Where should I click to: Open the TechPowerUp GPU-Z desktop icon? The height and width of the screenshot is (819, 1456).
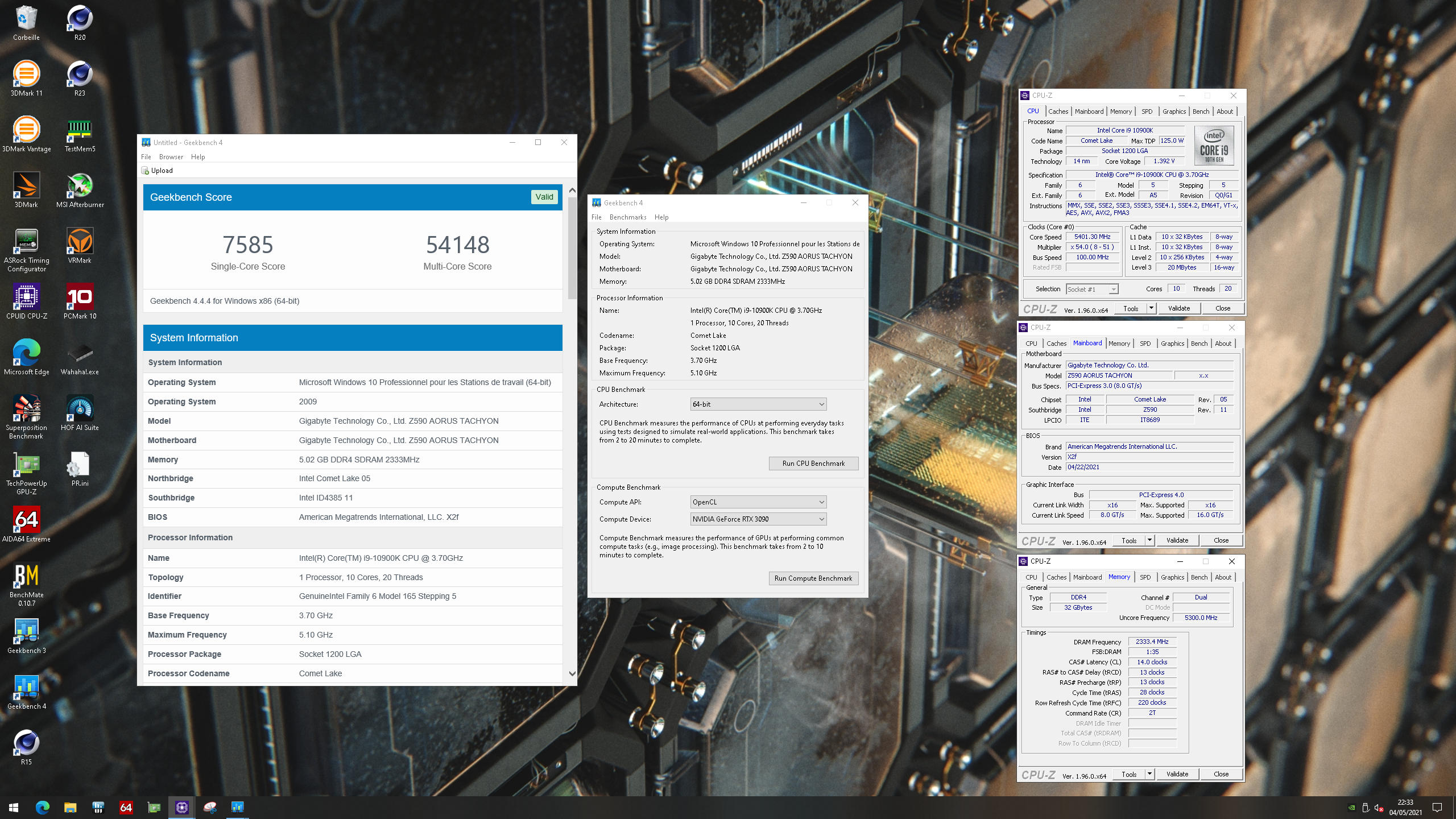pyautogui.click(x=26, y=473)
